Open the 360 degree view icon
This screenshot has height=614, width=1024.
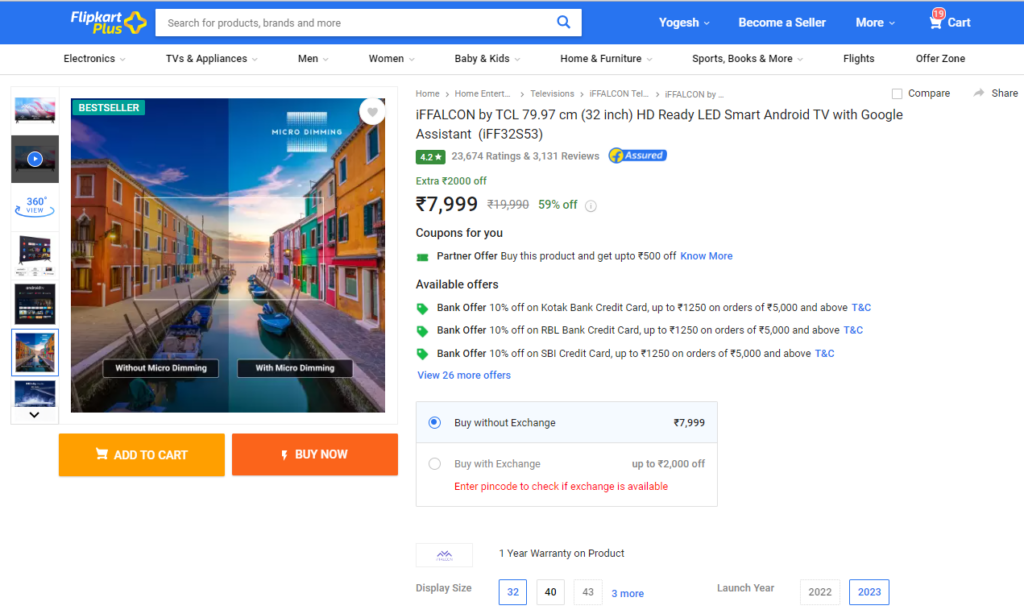(35, 206)
